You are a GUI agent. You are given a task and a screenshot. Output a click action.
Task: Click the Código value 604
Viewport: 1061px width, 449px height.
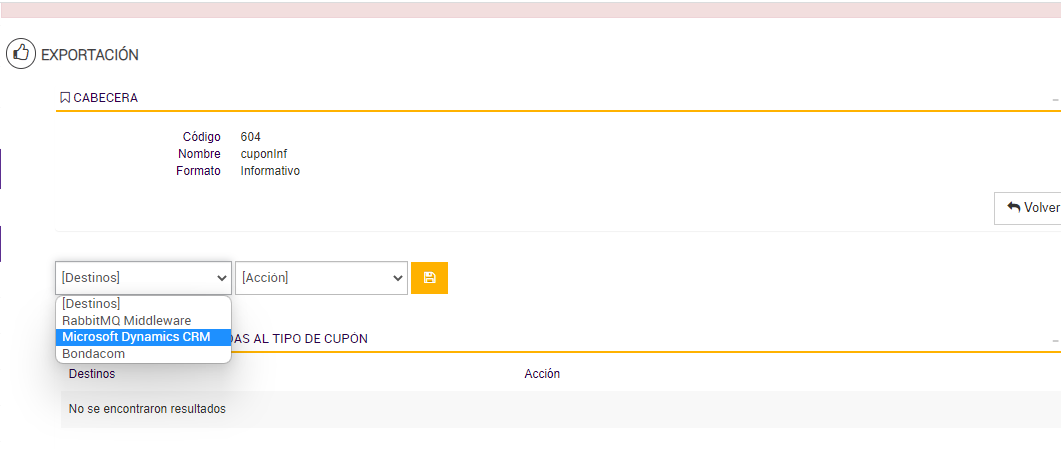(x=251, y=137)
